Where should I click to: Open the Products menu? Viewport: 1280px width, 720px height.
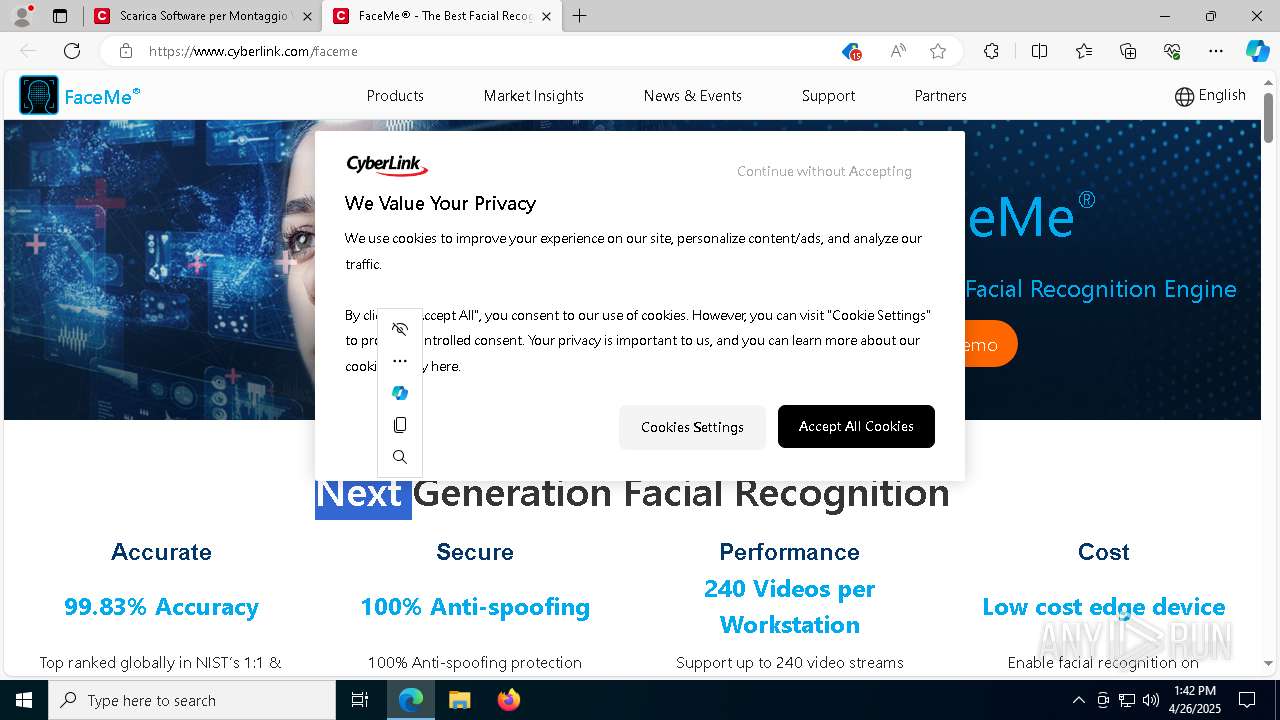click(x=395, y=96)
